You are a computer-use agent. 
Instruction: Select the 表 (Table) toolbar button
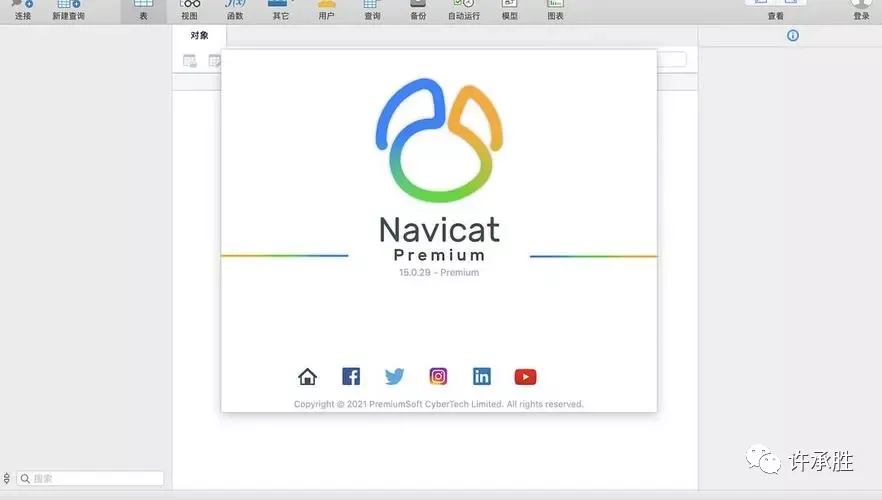143,10
